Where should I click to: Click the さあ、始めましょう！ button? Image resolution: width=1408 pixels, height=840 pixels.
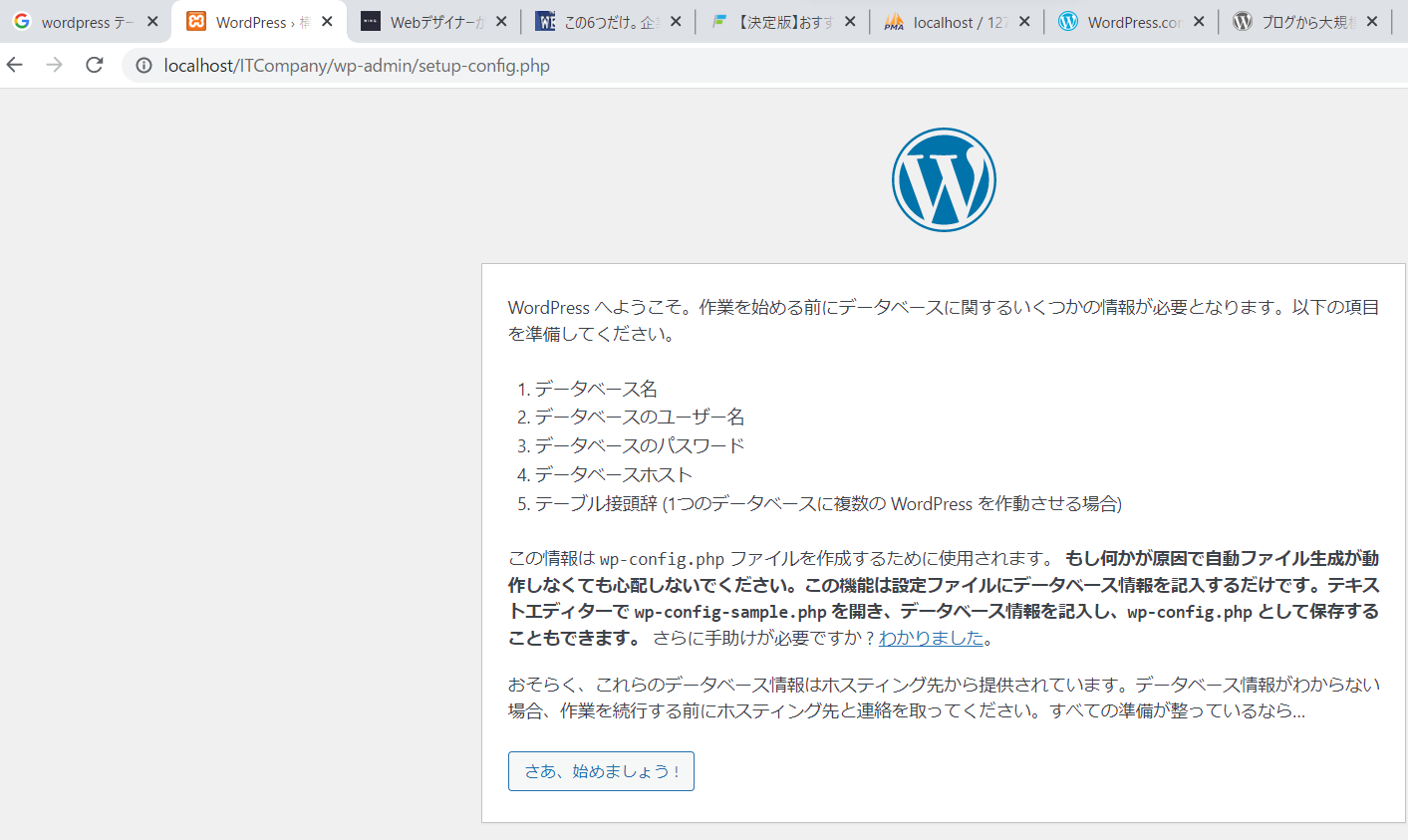pyautogui.click(x=601, y=771)
